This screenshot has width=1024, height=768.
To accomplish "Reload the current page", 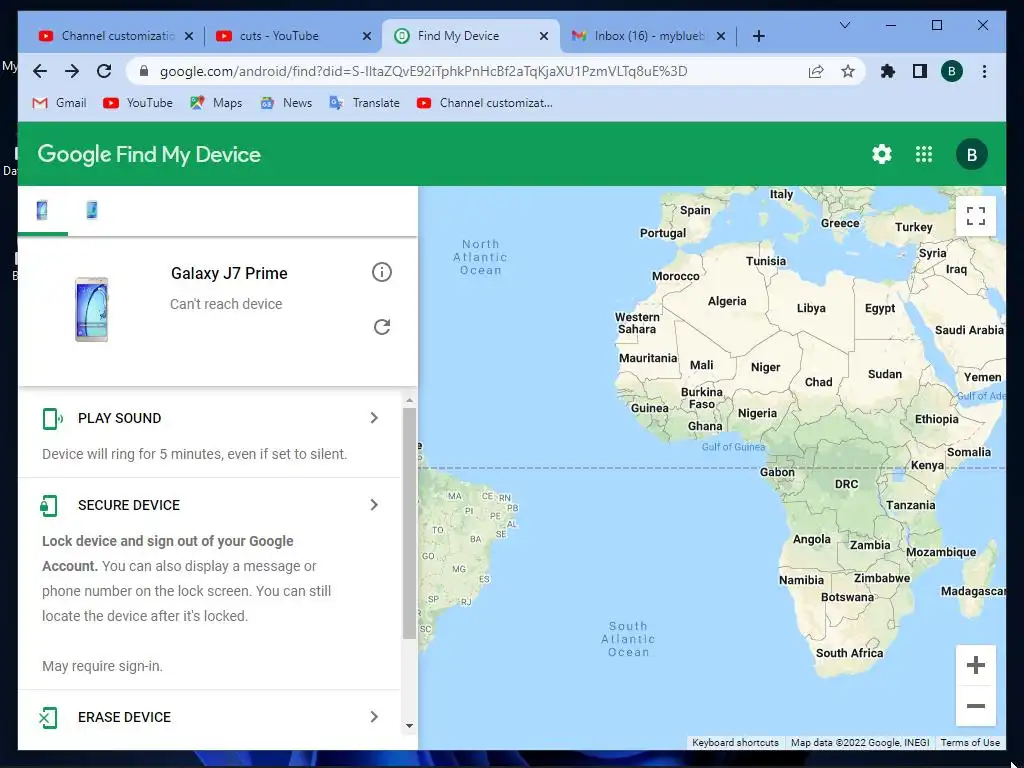I will (104, 71).
